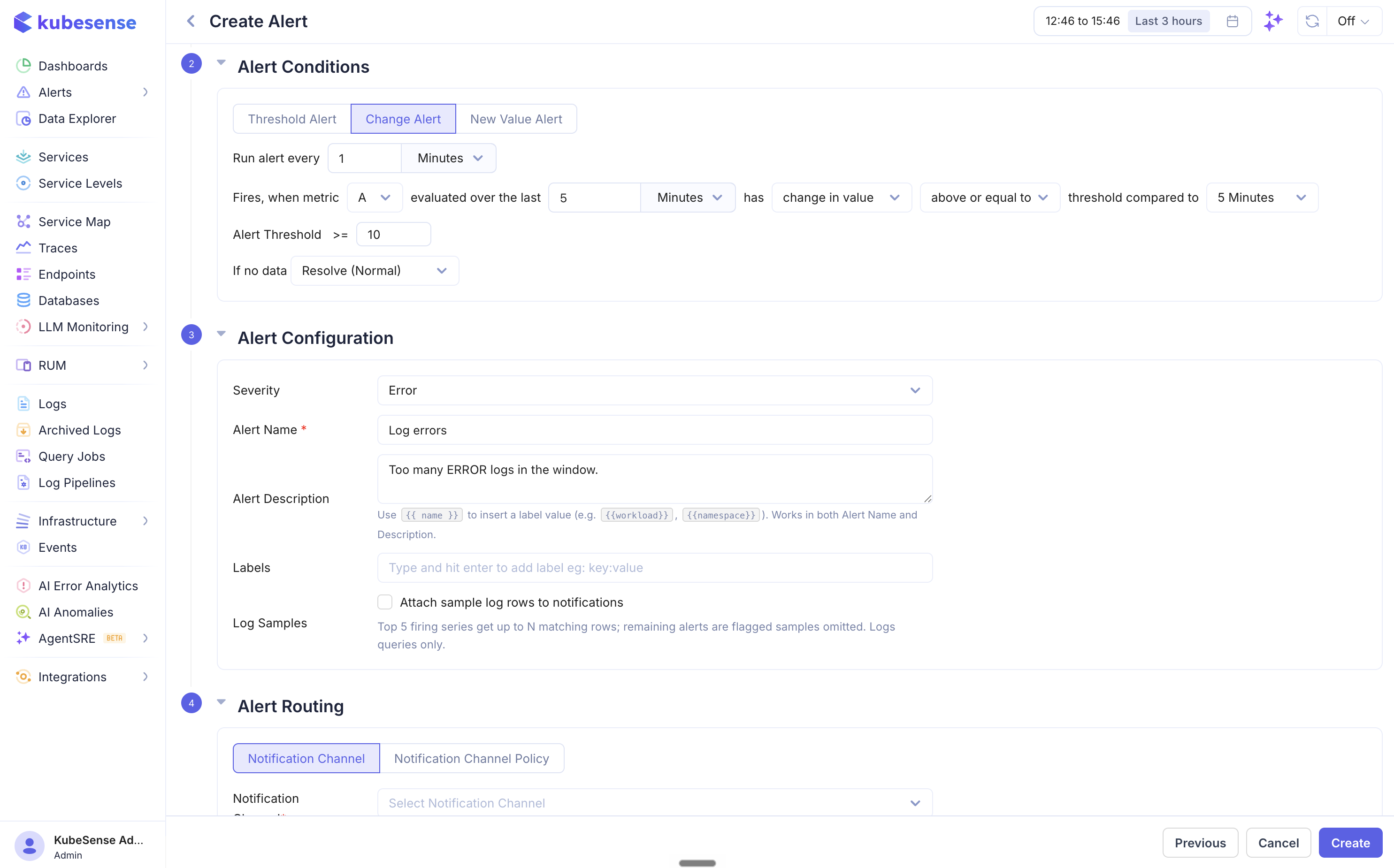Open the Select Notification Channel dropdown

(x=654, y=803)
